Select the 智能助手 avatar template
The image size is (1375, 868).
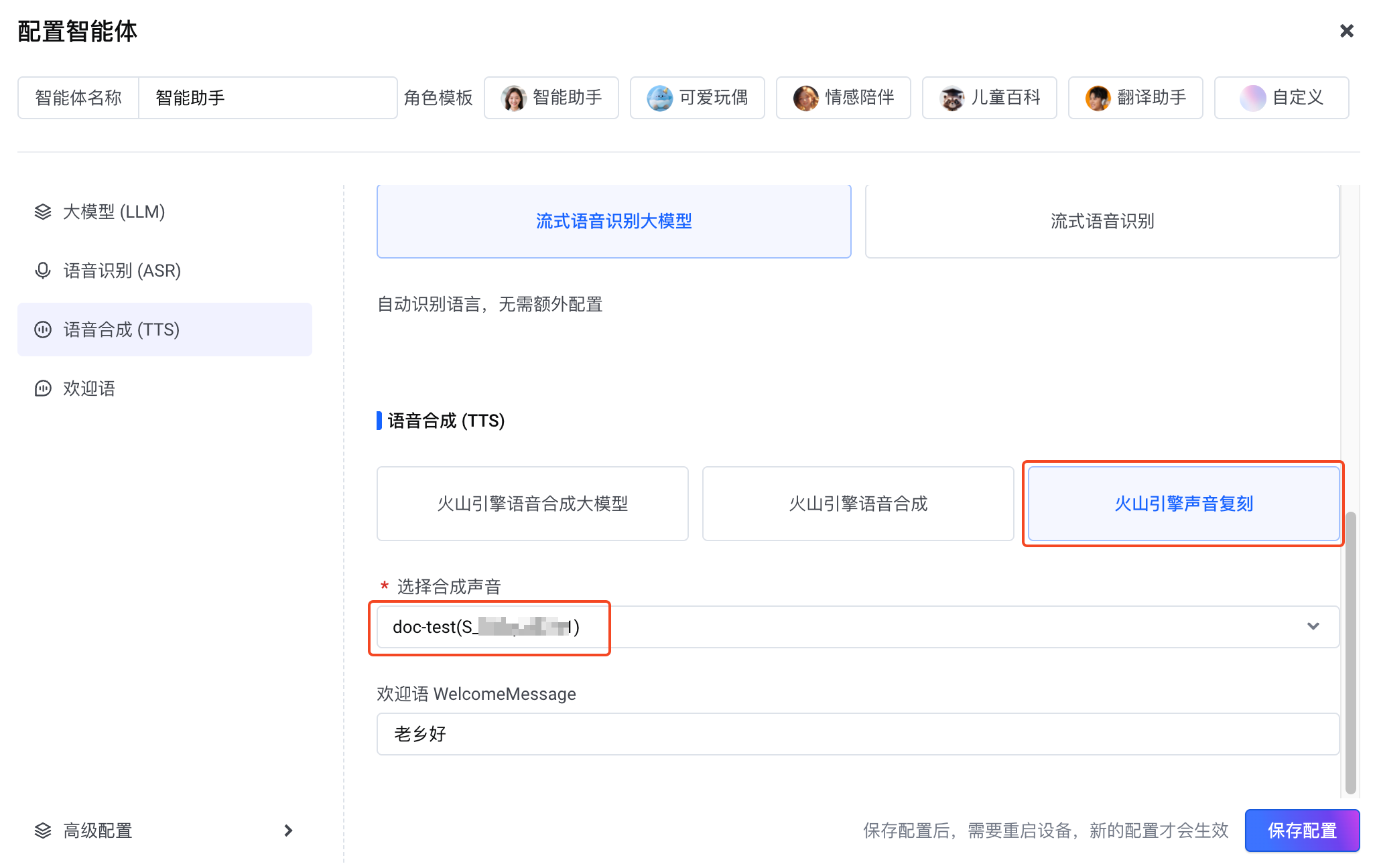point(514,98)
